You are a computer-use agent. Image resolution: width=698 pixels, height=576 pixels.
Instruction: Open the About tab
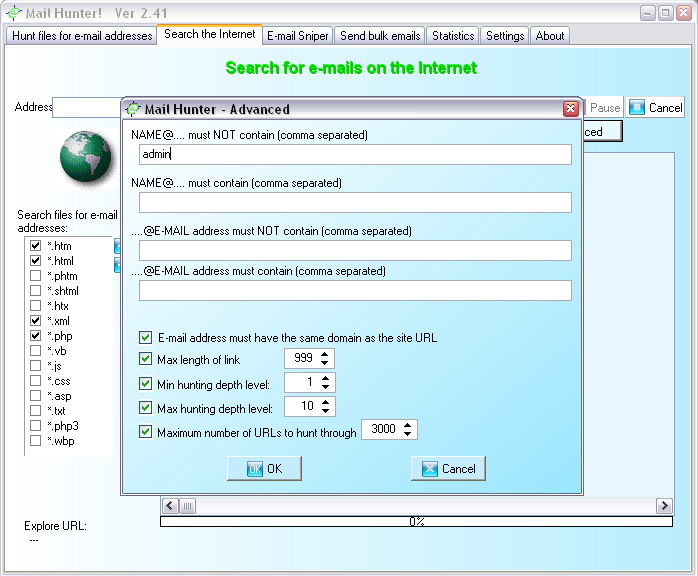[x=550, y=36]
